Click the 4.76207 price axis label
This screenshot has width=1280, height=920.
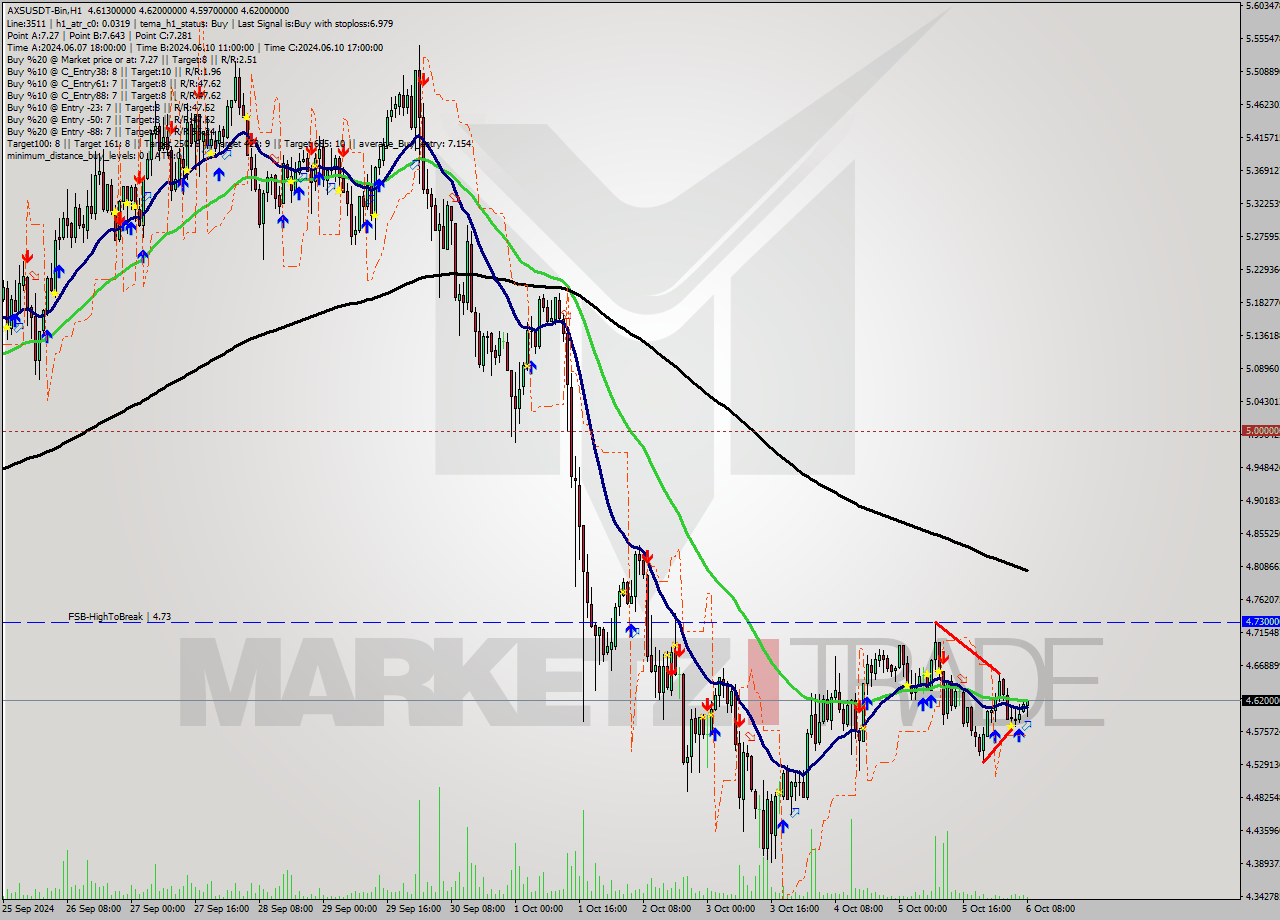1262,599
